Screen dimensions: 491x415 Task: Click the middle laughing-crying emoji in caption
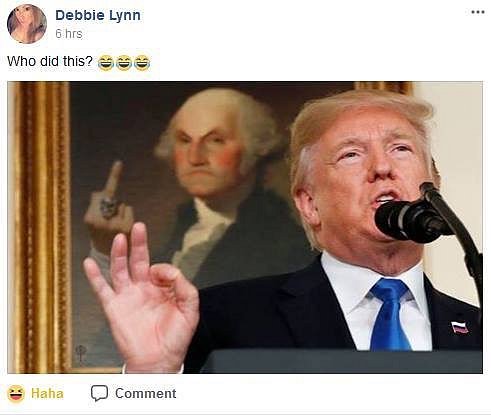pos(124,63)
